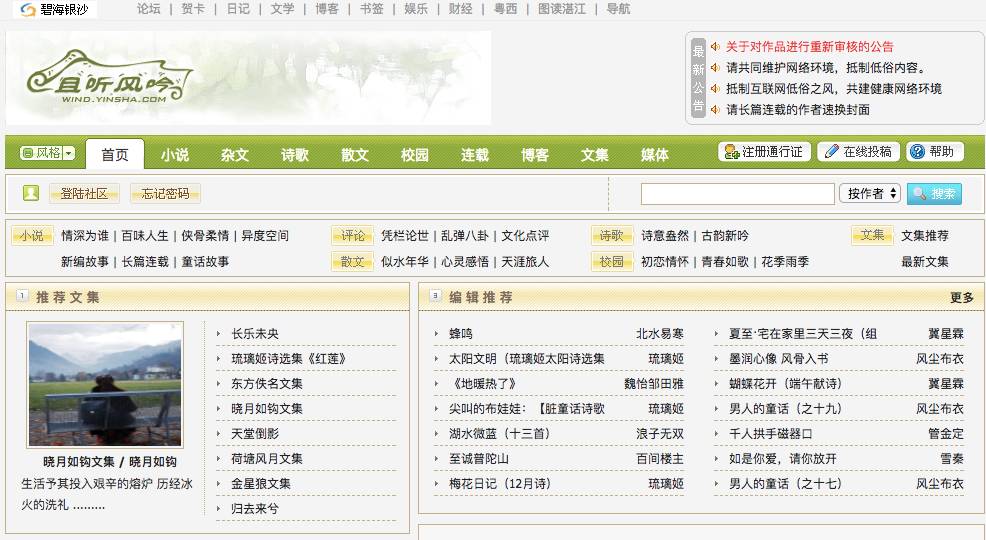Open the 论坛 top navigation link
986x540 pixels.
[x=148, y=9]
